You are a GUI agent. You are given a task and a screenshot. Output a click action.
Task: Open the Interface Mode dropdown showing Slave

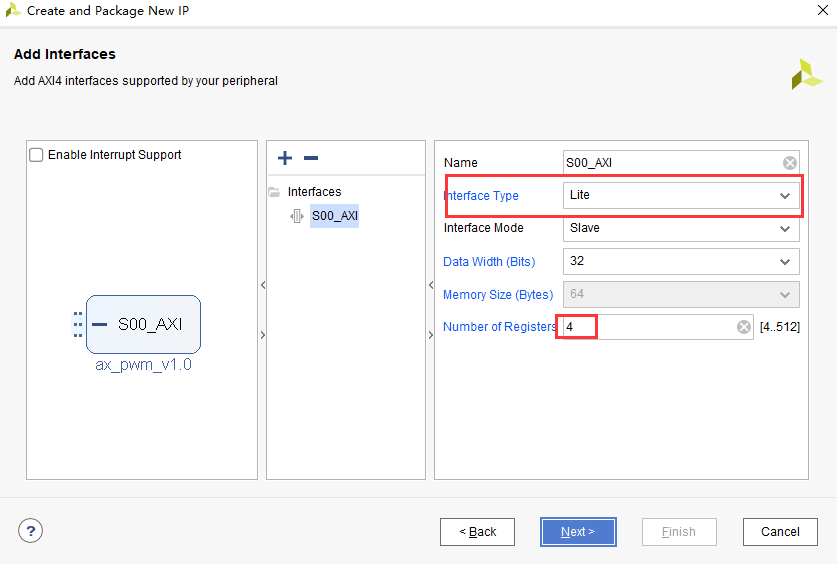point(681,228)
